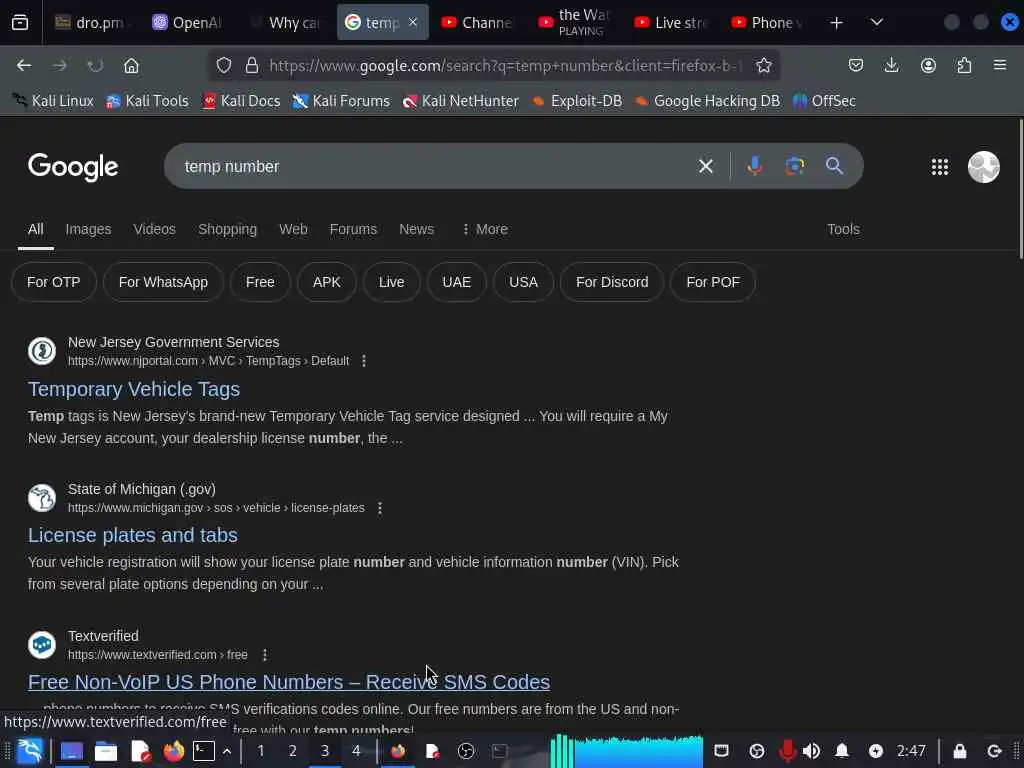Open the notifications bell tray icon
1024x768 pixels.
pyautogui.click(x=842, y=751)
